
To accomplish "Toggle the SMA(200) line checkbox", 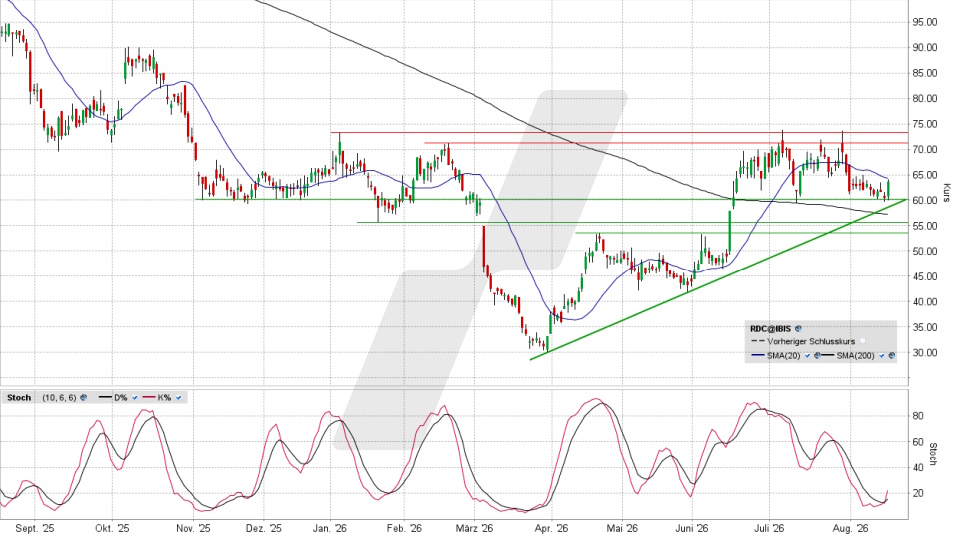I will coord(882,355).
